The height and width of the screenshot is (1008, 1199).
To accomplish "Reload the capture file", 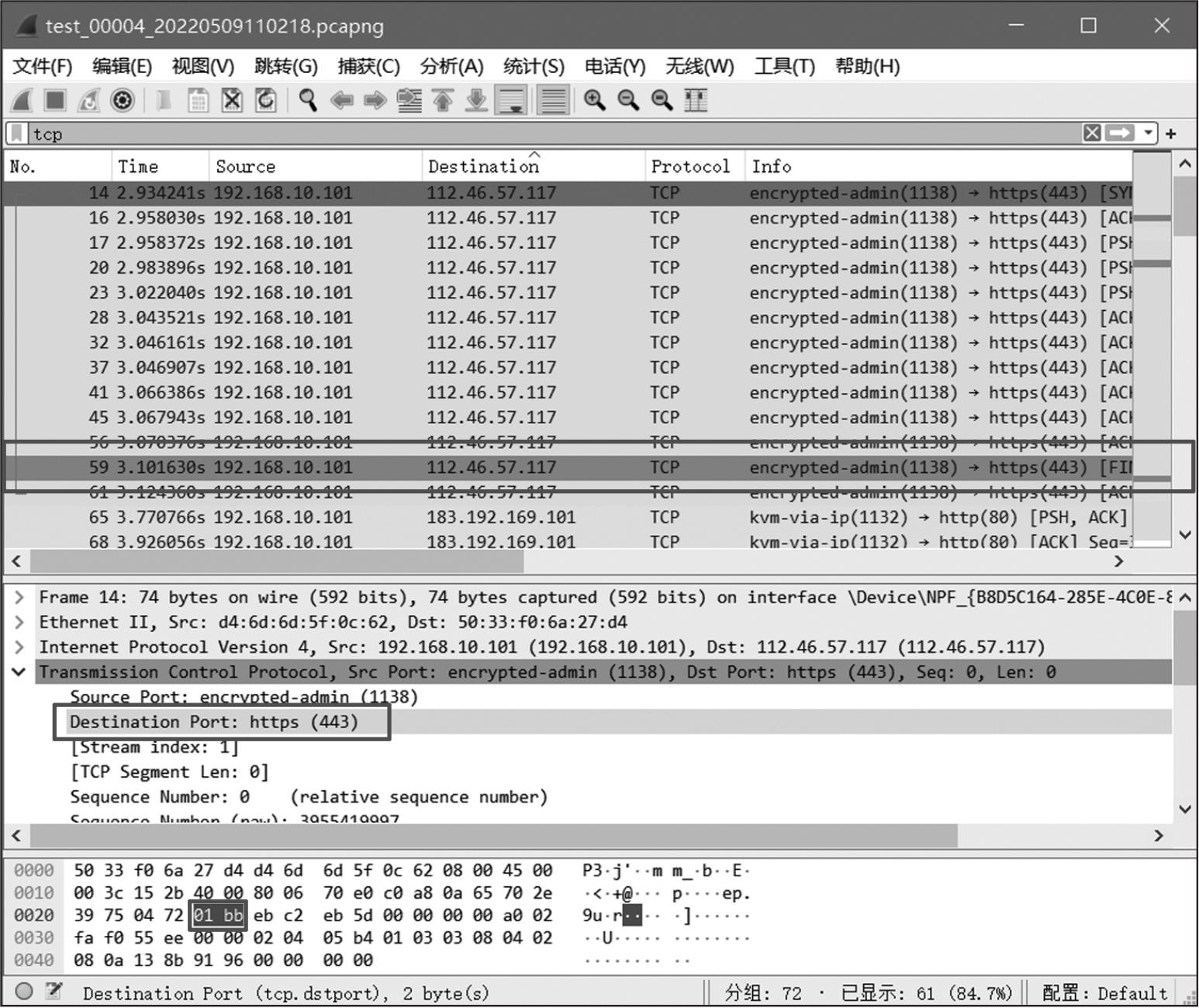I will (266, 100).
